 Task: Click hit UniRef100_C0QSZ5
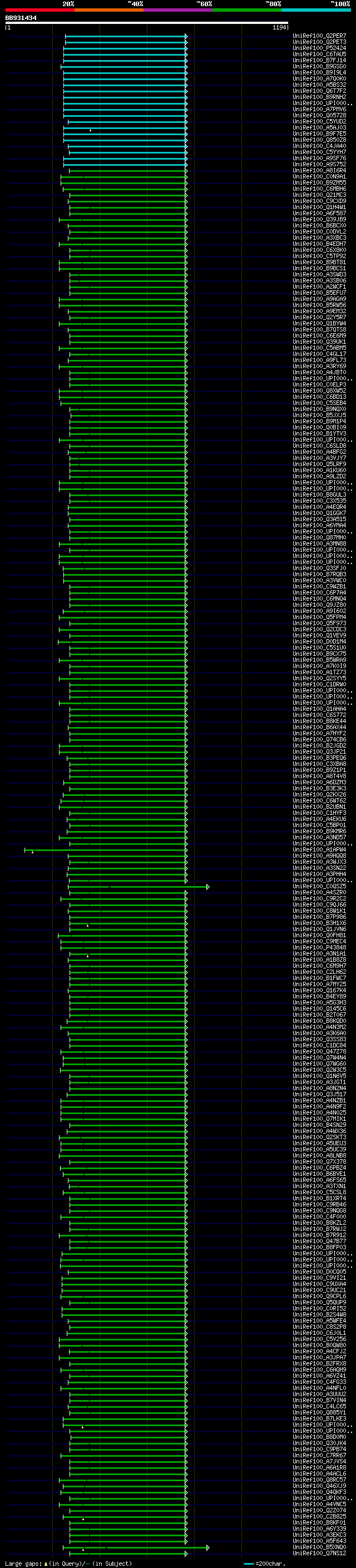pos(319,887)
